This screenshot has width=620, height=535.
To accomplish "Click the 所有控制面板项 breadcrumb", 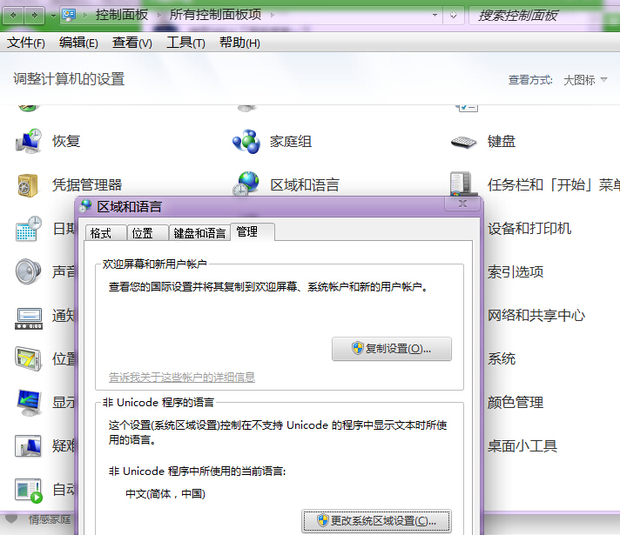I will (x=215, y=15).
